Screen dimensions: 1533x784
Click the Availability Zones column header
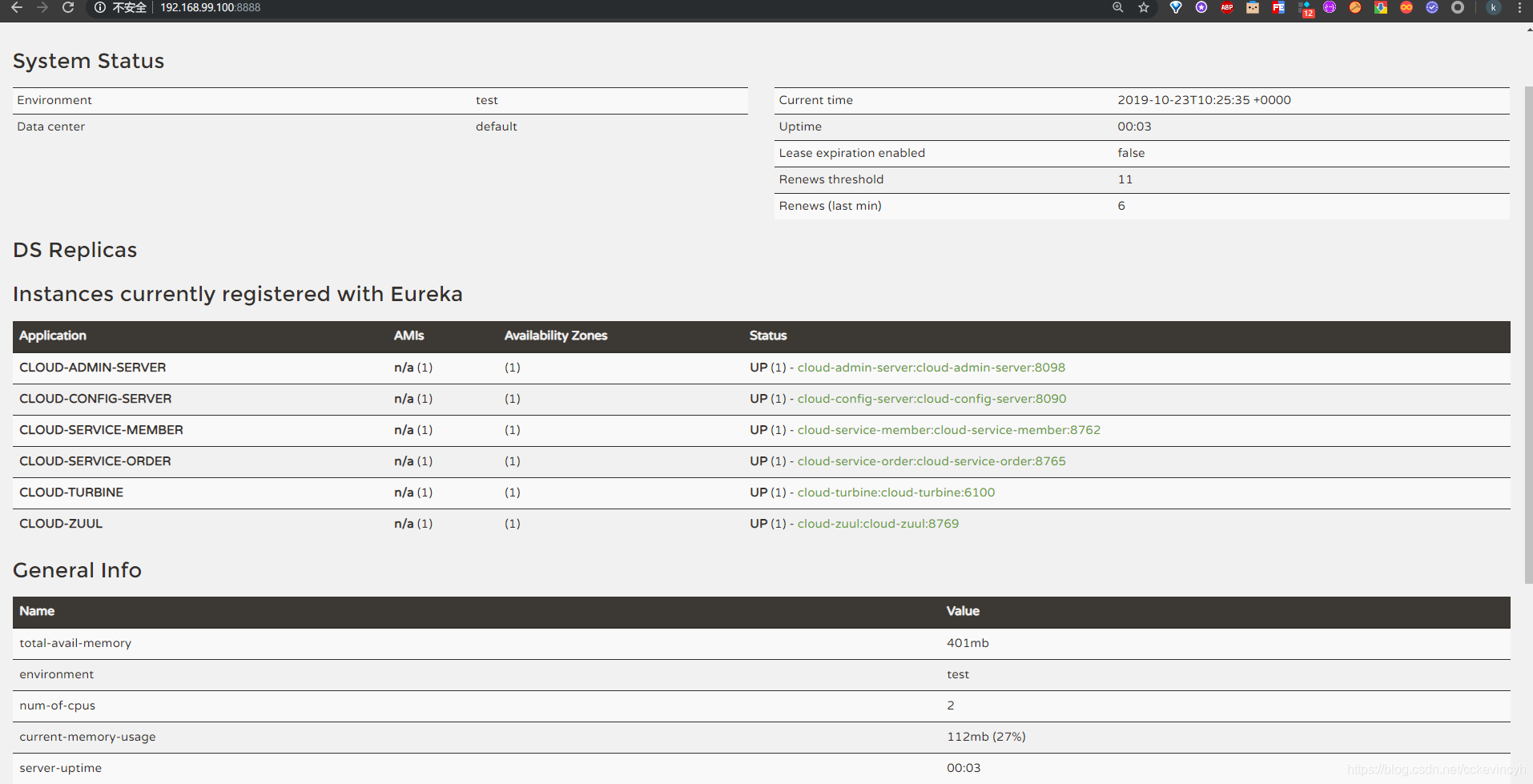click(555, 336)
